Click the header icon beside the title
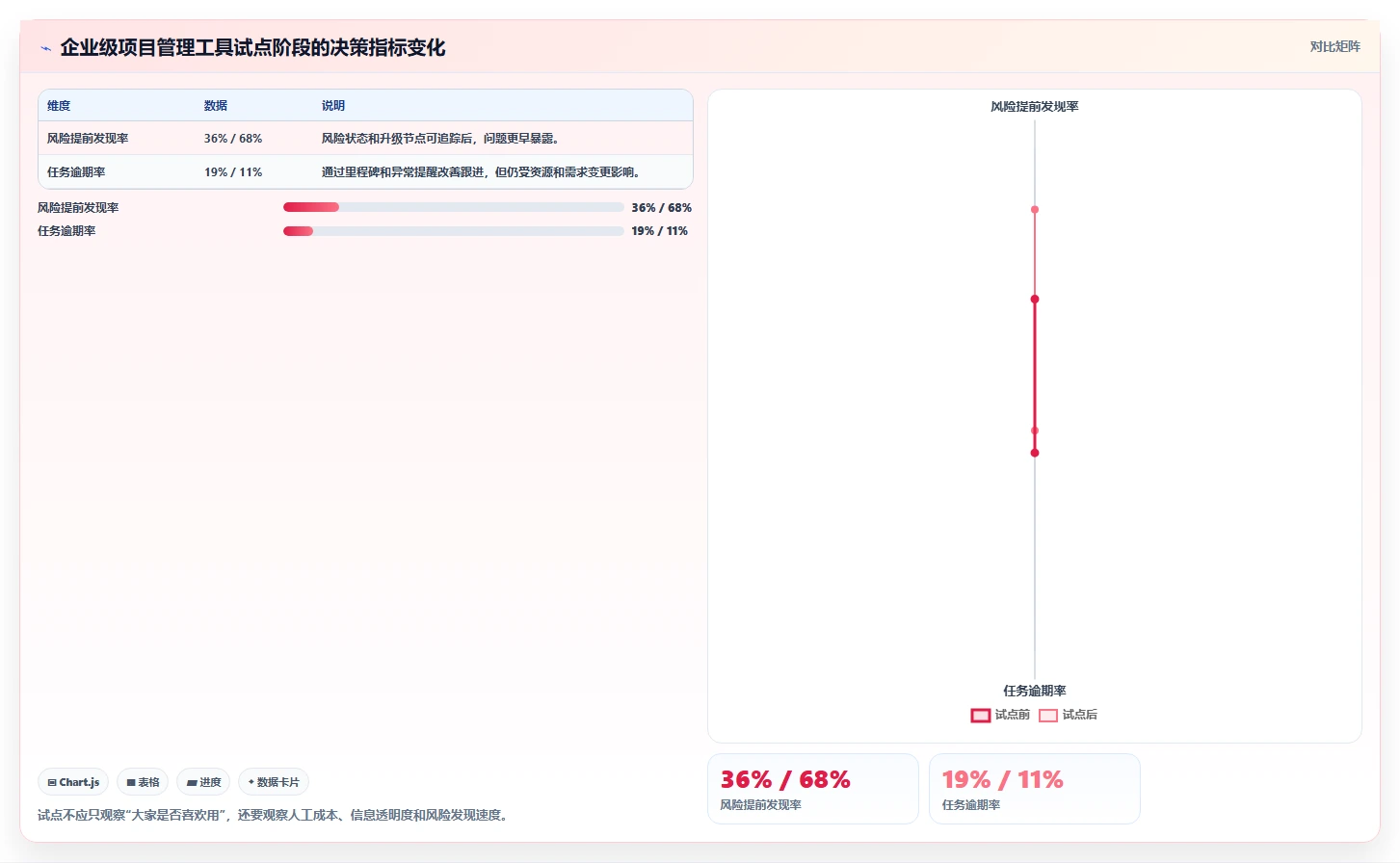The height and width of the screenshot is (863, 1400). tap(45, 48)
